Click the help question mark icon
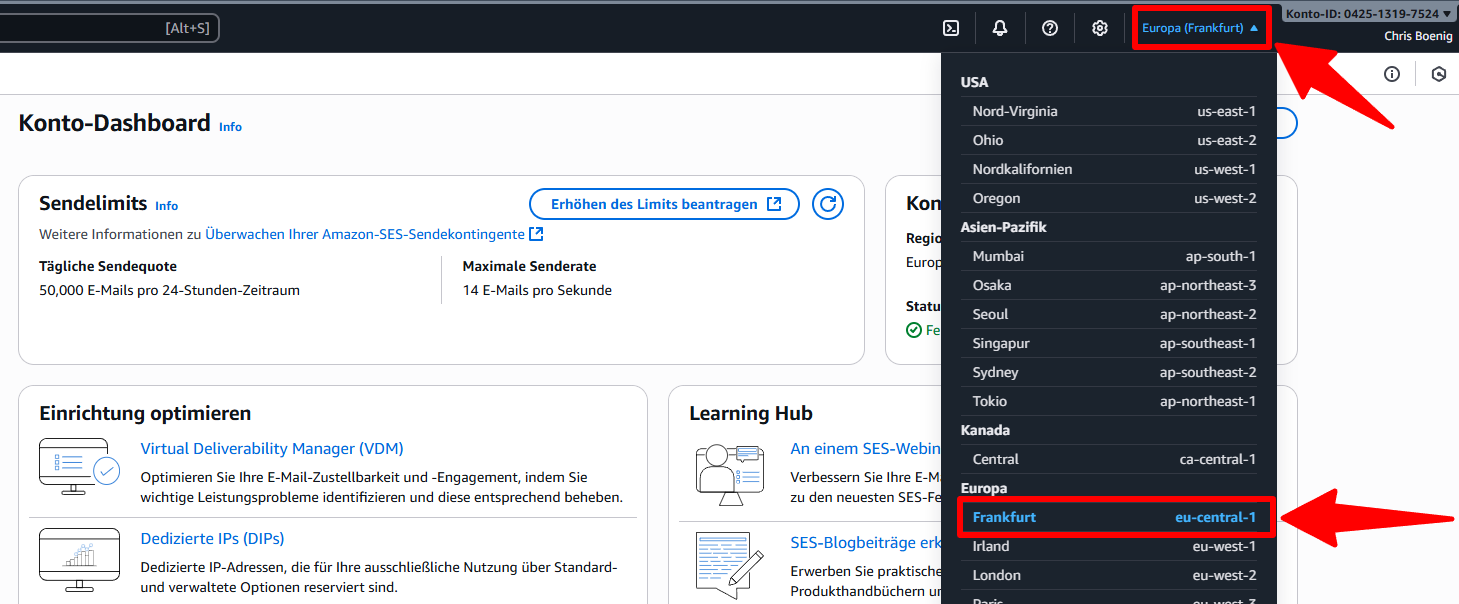The image size is (1459, 604). point(1050,28)
